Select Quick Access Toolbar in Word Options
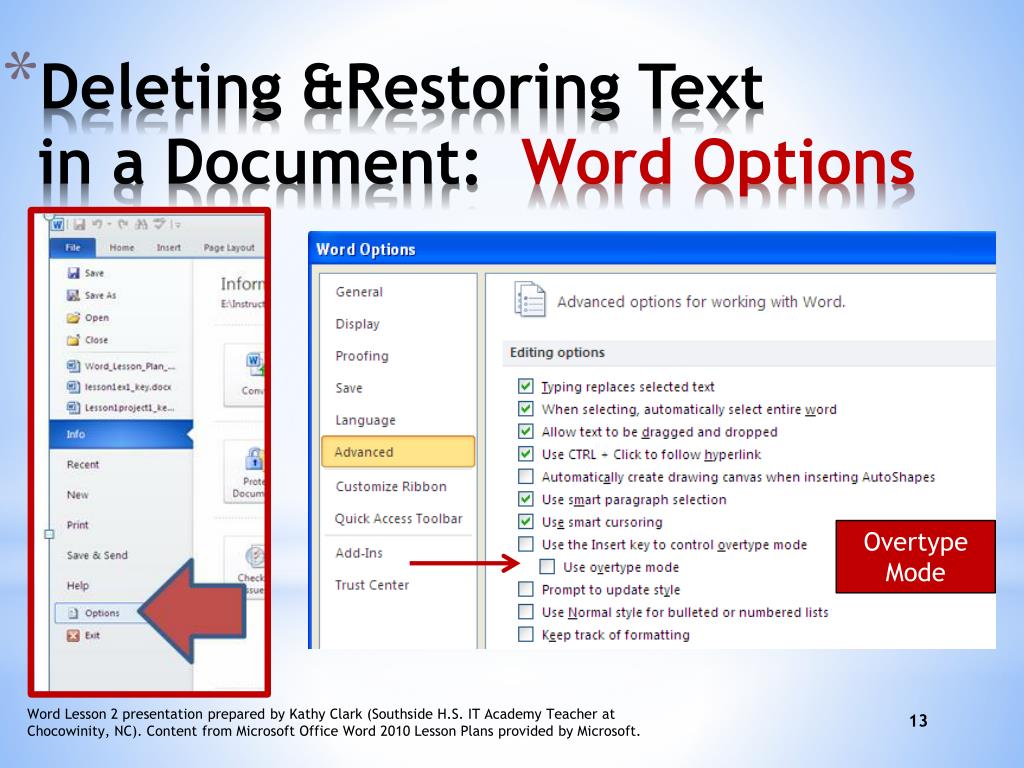 (x=398, y=519)
